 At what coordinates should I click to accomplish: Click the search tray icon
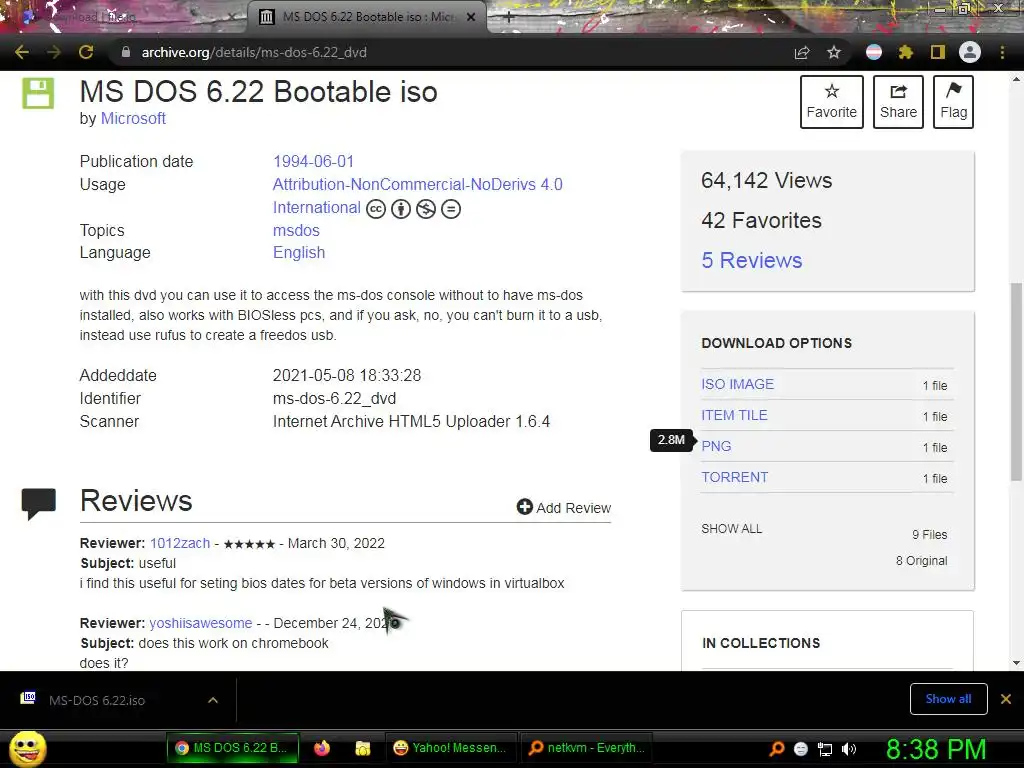(777, 748)
